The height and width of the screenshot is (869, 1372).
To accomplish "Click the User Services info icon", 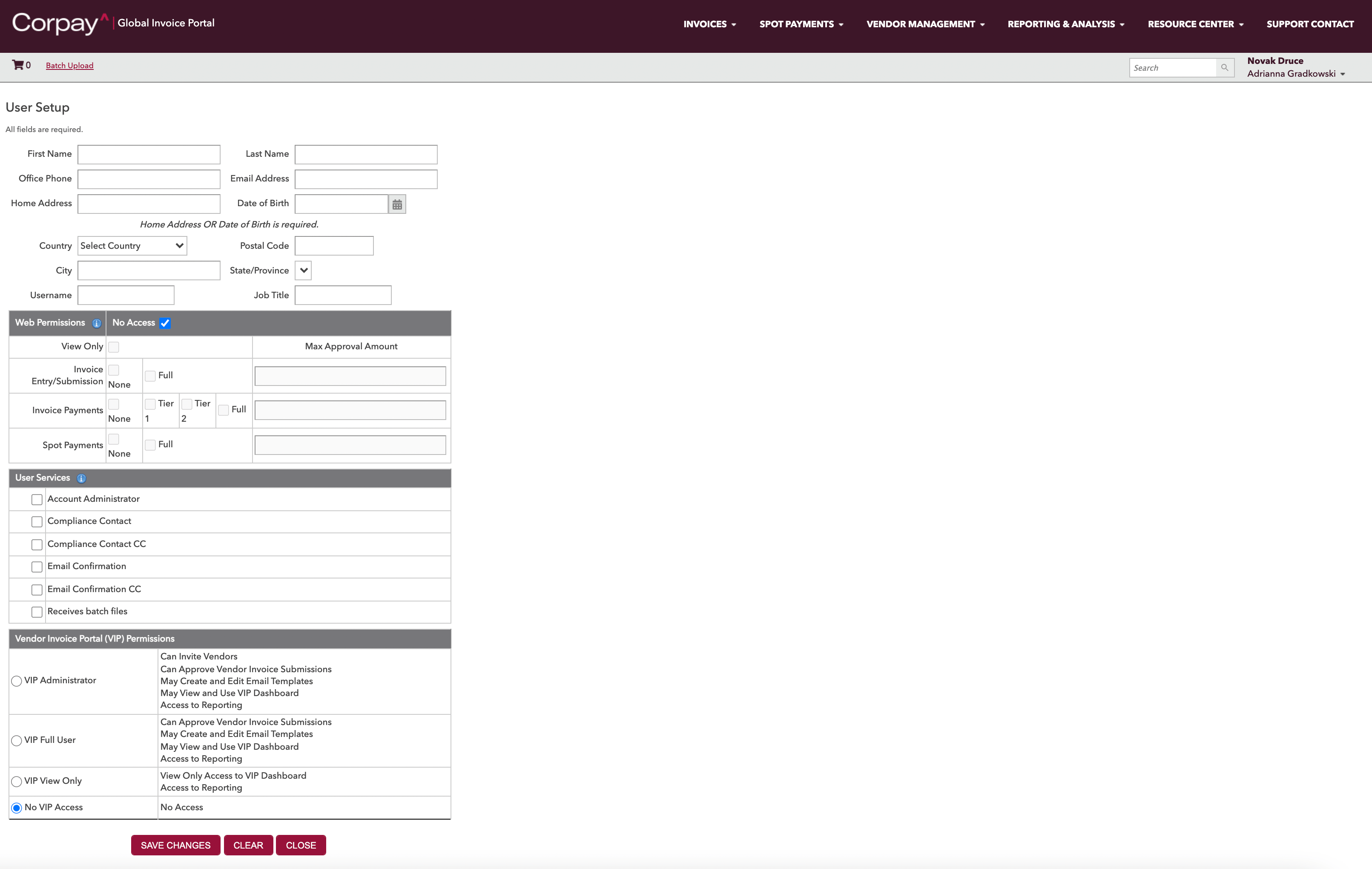I will tap(81, 478).
